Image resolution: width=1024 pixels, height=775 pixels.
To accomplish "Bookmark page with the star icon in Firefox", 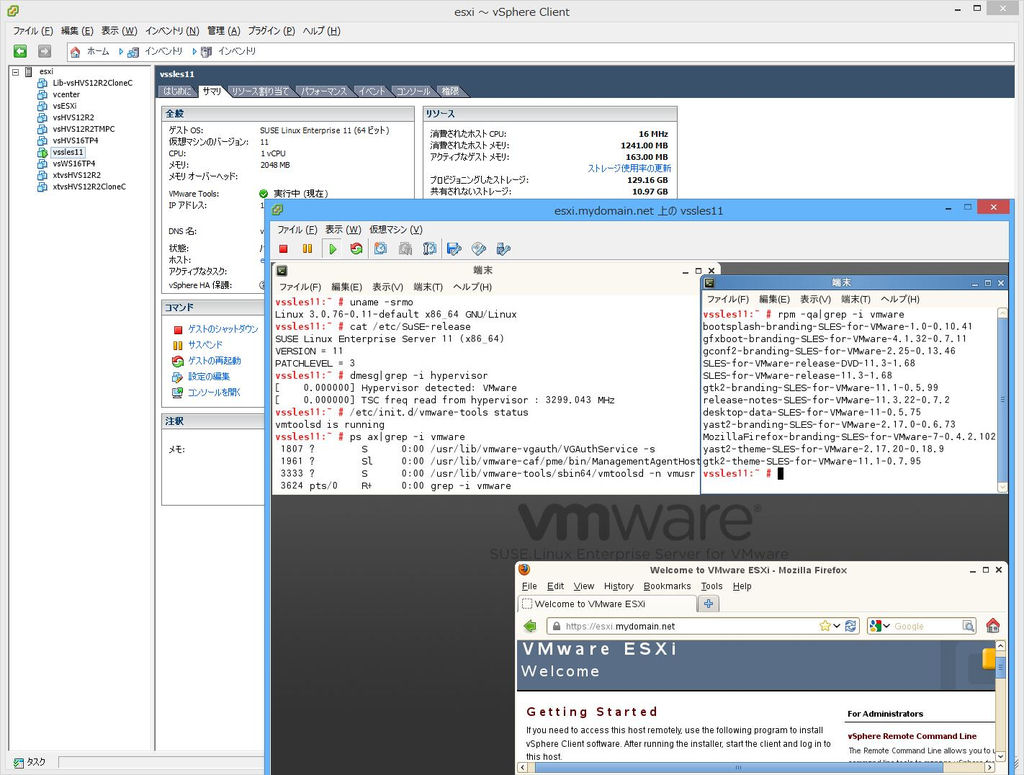I will coord(825,625).
